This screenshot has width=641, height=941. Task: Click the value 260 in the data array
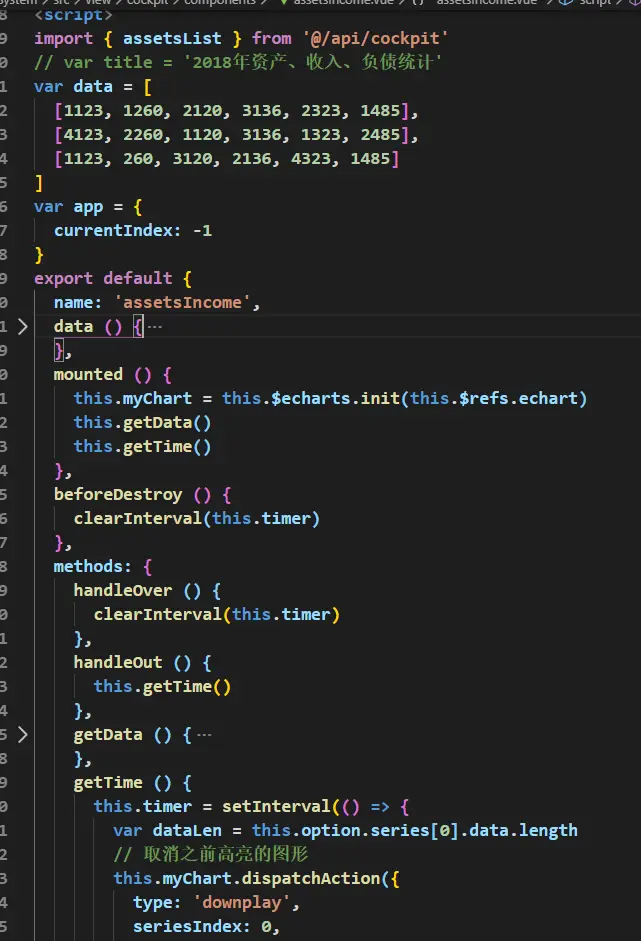point(137,158)
